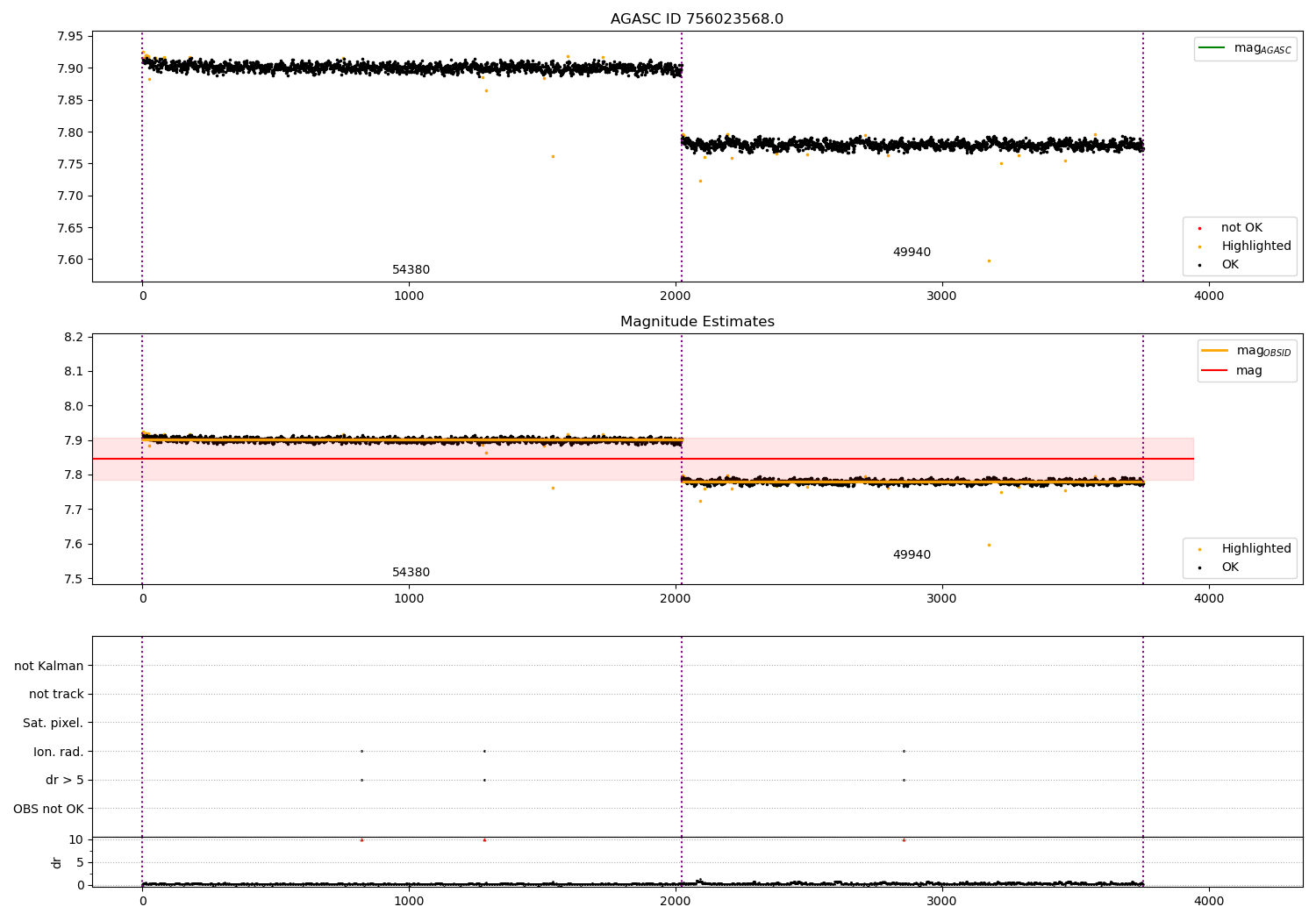The height and width of the screenshot is (921, 1316).
Task: Click the 8.2 y-tick in middle plot
Action: click(74, 338)
